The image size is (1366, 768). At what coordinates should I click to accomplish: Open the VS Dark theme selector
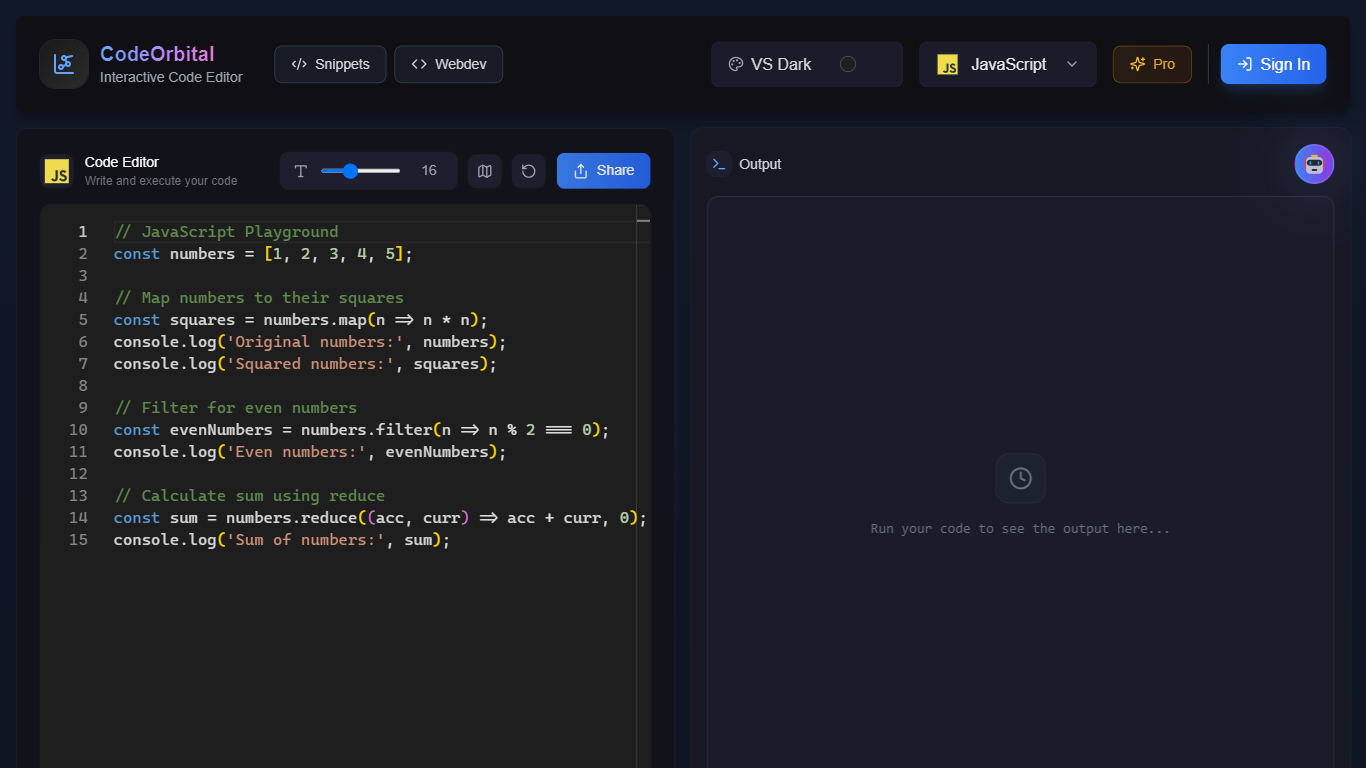[x=807, y=64]
